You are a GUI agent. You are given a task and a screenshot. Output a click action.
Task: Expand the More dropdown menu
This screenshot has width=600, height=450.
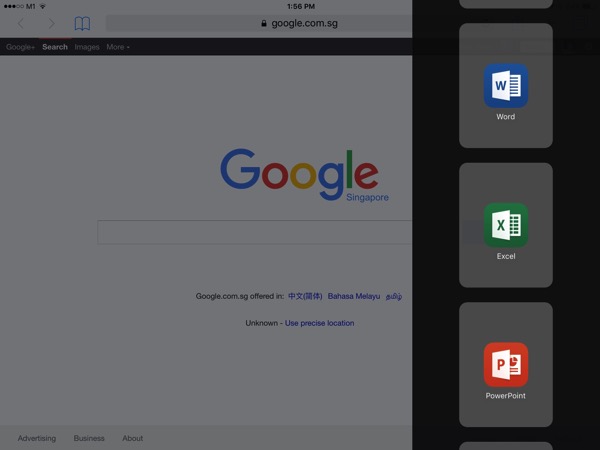[118, 47]
